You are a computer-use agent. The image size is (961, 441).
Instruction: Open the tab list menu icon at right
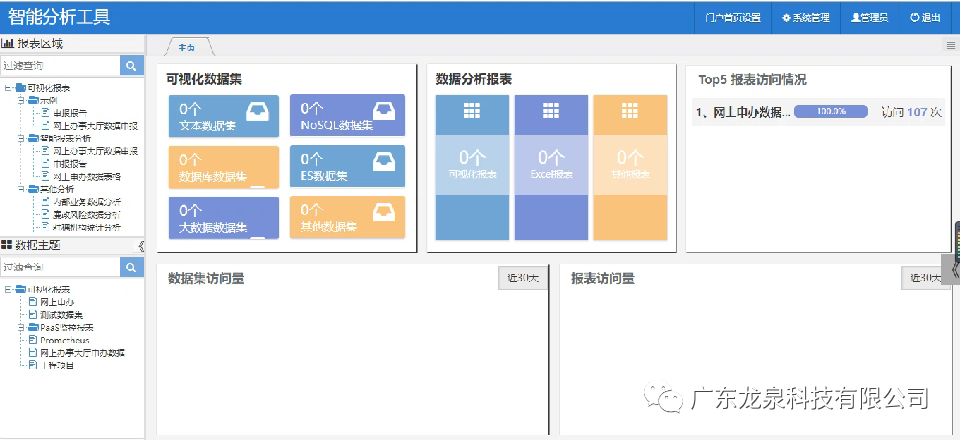pos(950,45)
